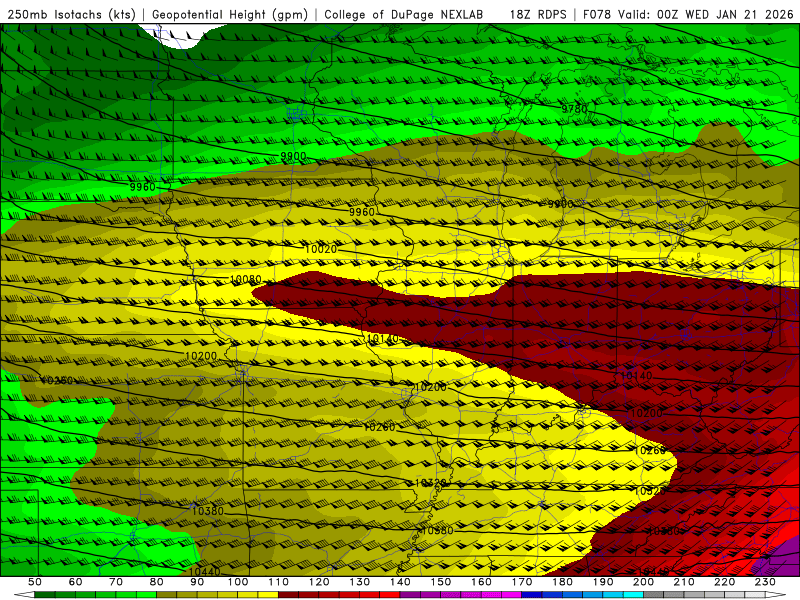Click the '18Z RDPS' model run label
This screenshot has height=600, width=800.
(x=538, y=14)
